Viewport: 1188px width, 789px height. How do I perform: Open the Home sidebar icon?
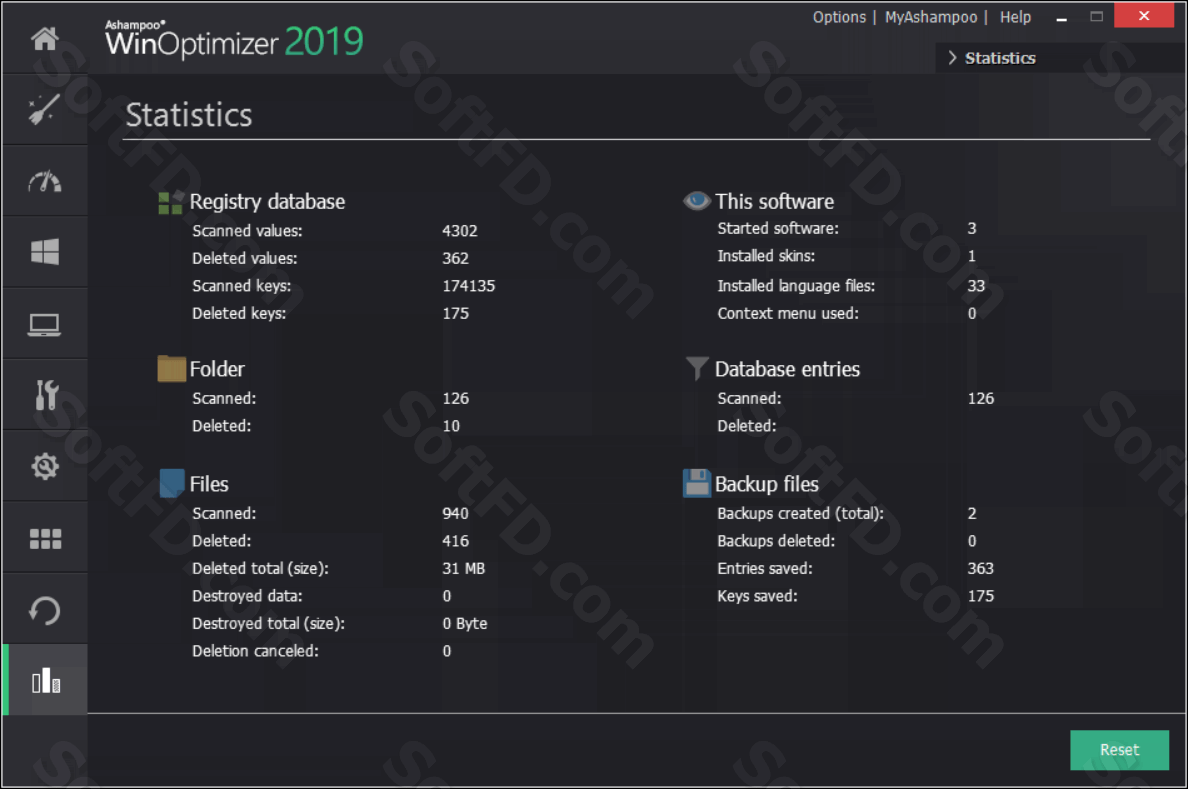click(x=45, y=38)
